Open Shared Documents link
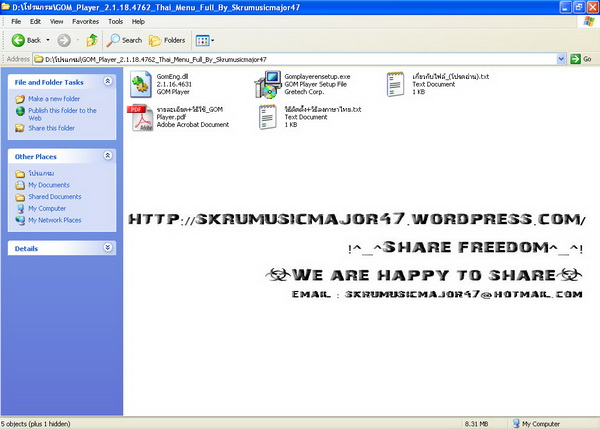Screen dimensions: 600x430 point(55,197)
